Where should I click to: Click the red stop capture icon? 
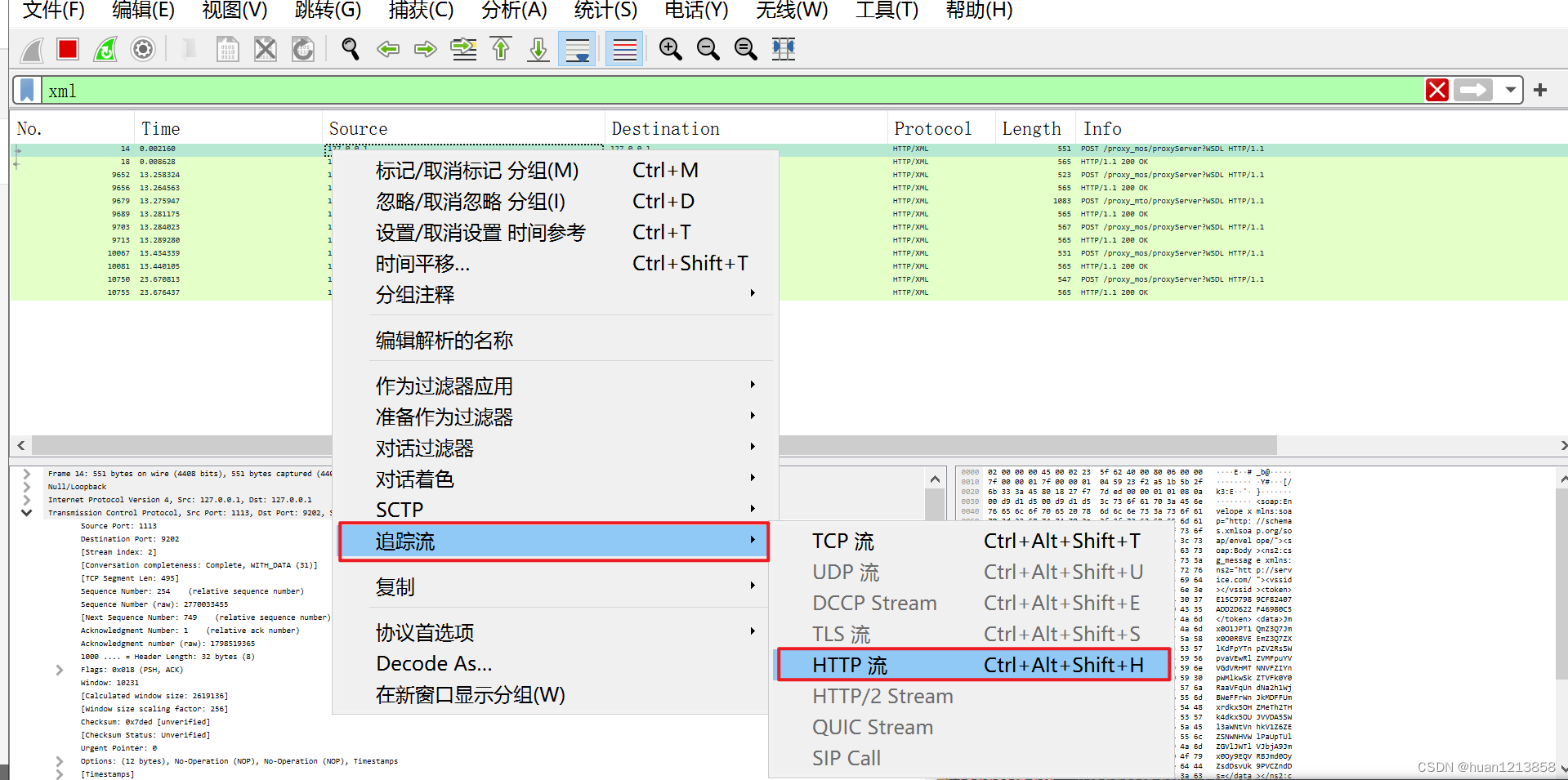(68, 49)
